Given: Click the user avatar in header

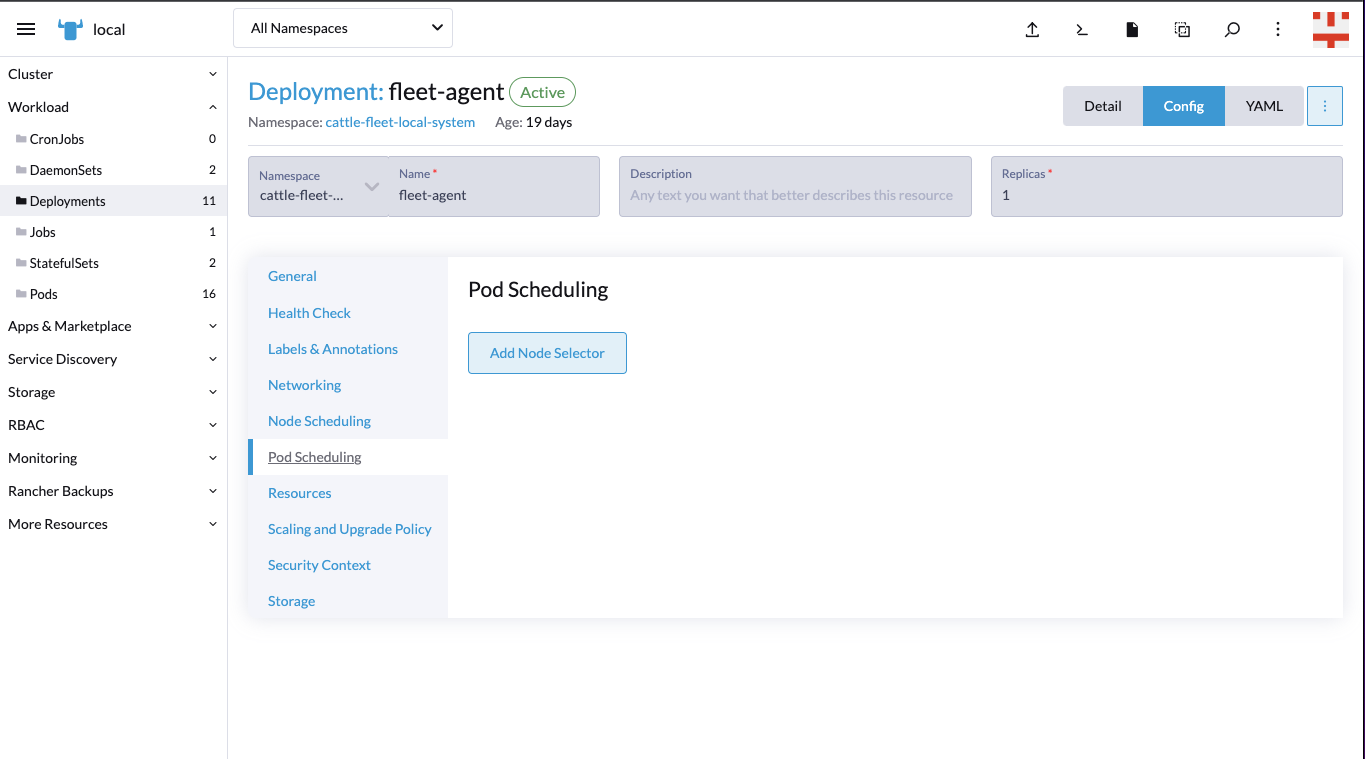Looking at the screenshot, I should pyautogui.click(x=1331, y=29).
